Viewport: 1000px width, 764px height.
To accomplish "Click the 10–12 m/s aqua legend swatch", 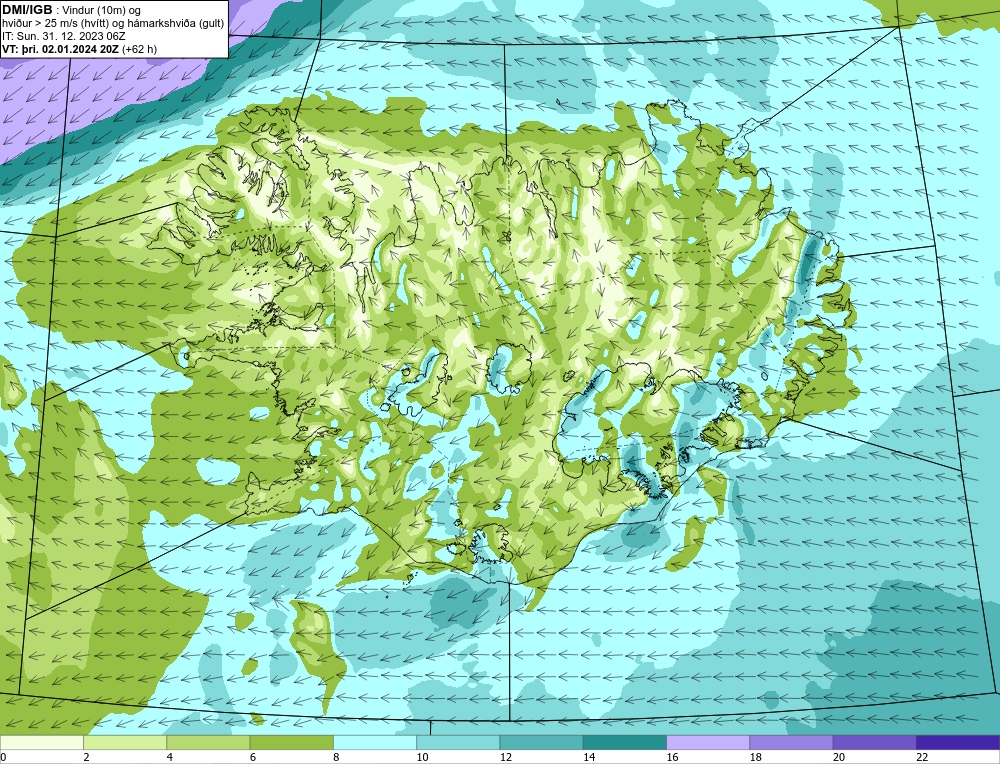I will coord(458,742).
